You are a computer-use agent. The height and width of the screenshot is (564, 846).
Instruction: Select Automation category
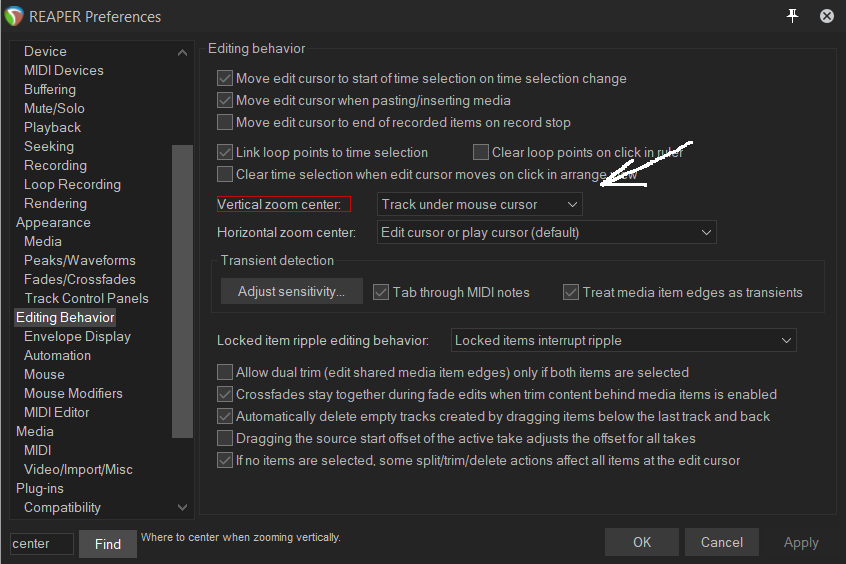pyautogui.click(x=57, y=356)
